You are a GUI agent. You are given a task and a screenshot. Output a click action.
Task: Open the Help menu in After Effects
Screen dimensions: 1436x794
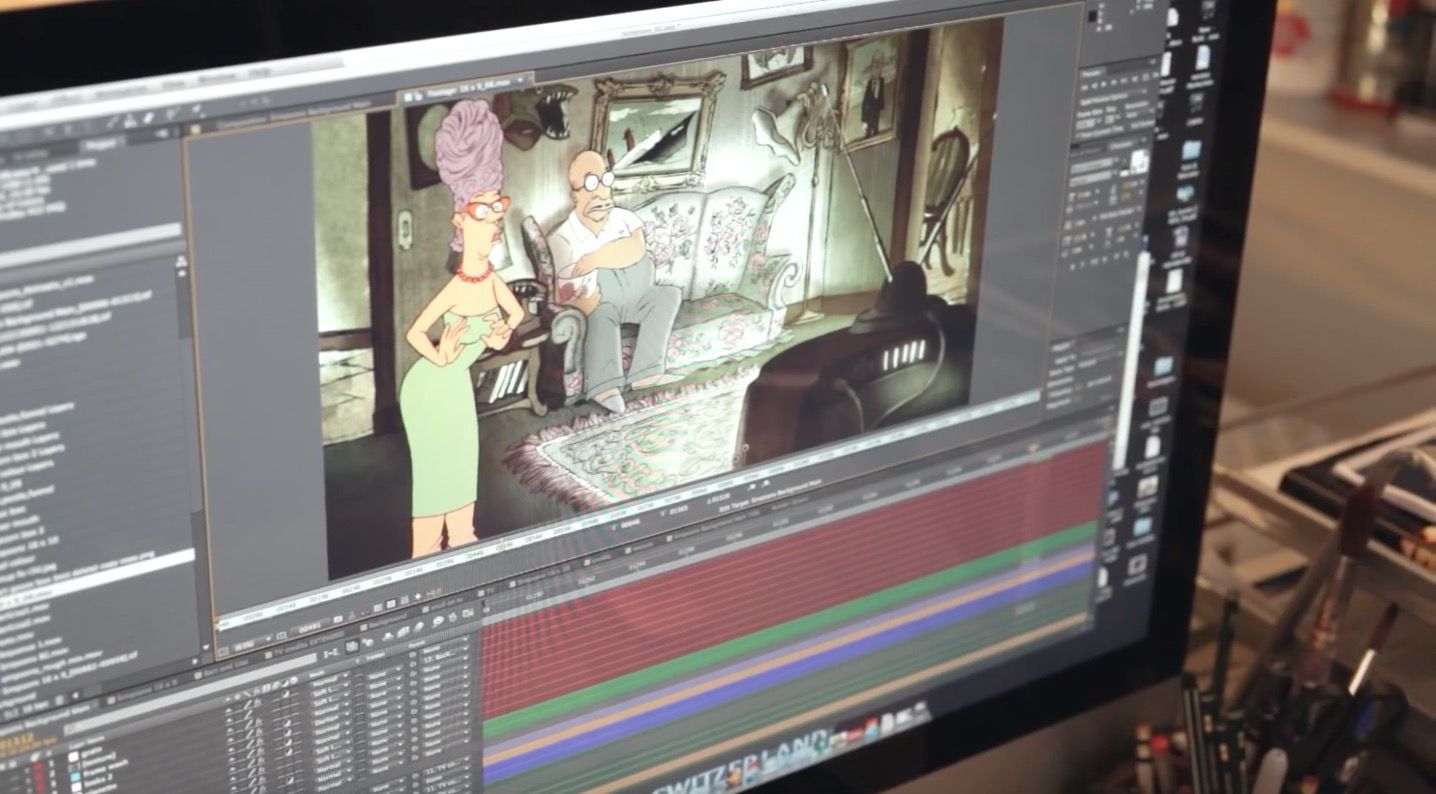[261, 72]
